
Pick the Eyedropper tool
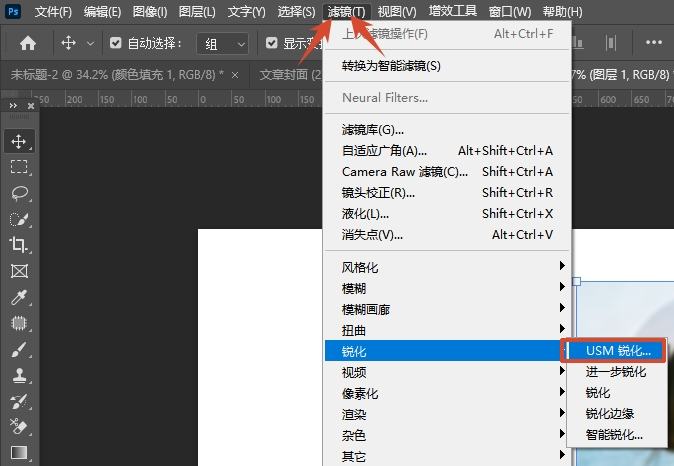tap(19, 297)
